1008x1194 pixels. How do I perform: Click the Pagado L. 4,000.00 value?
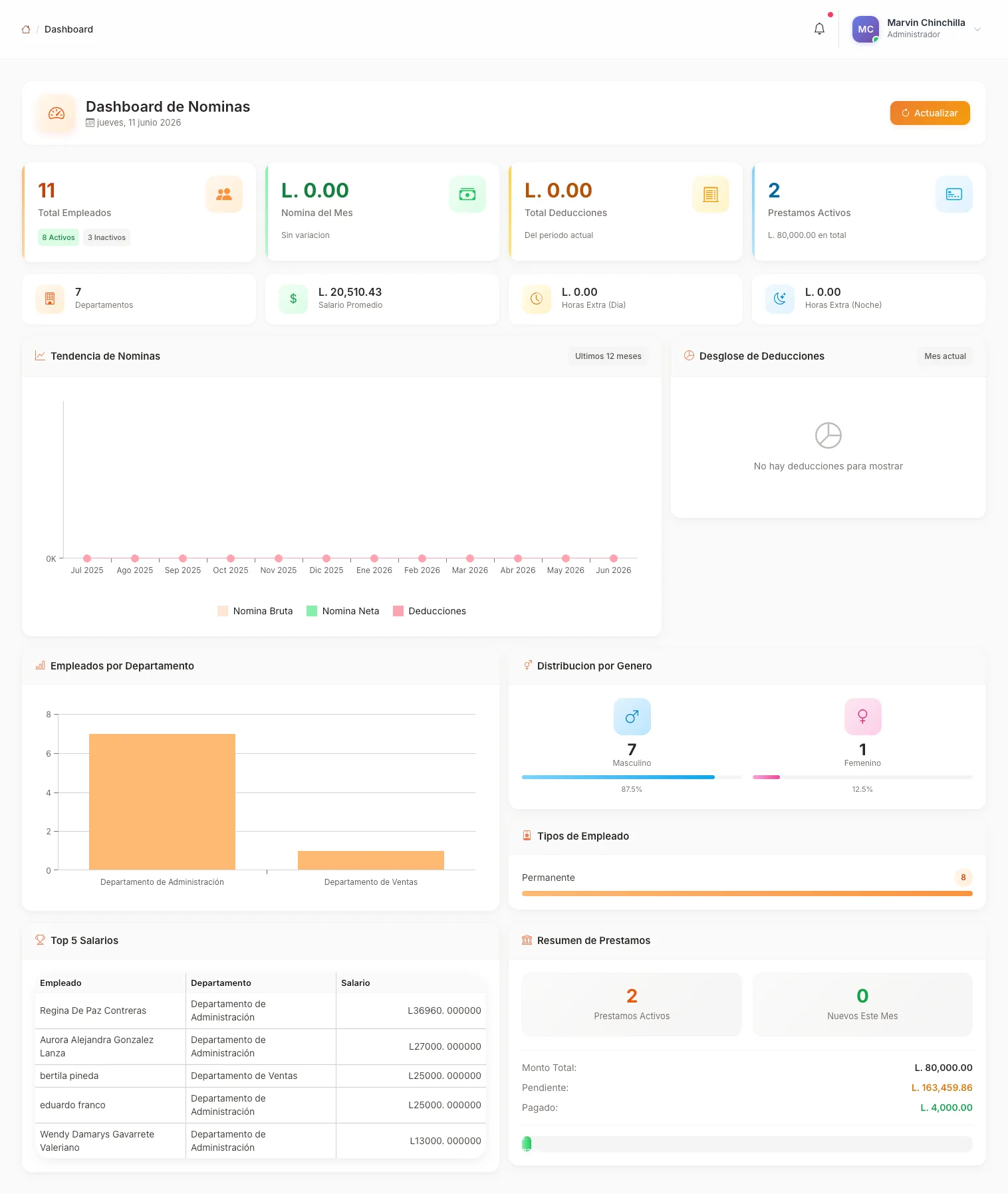click(x=946, y=1108)
